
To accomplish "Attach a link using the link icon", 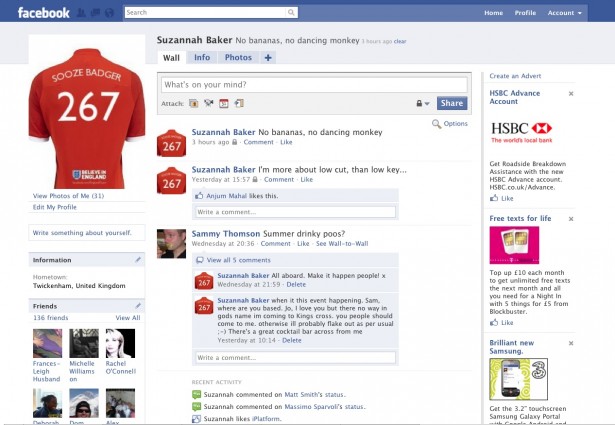I will click(x=239, y=103).
